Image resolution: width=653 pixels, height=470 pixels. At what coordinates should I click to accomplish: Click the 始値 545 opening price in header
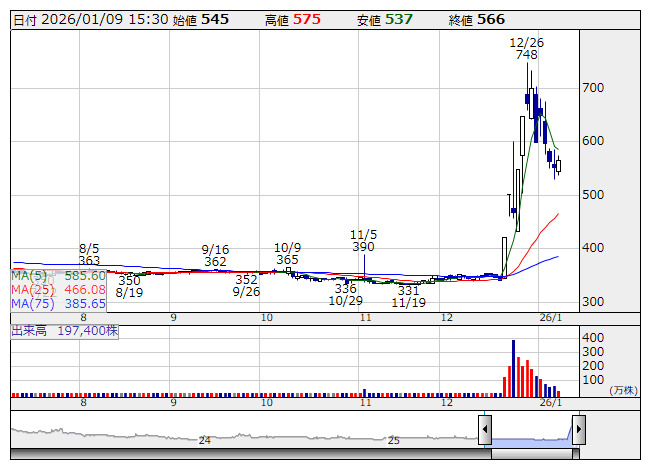pyautogui.click(x=207, y=19)
